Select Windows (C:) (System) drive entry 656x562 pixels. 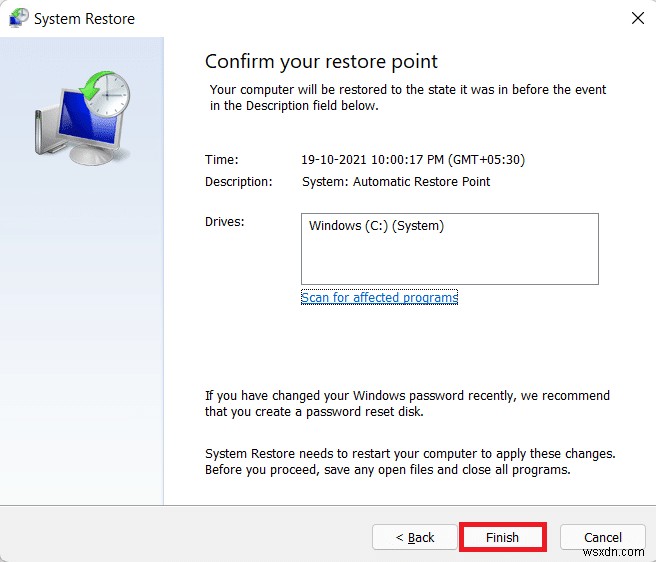pos(376,226)
